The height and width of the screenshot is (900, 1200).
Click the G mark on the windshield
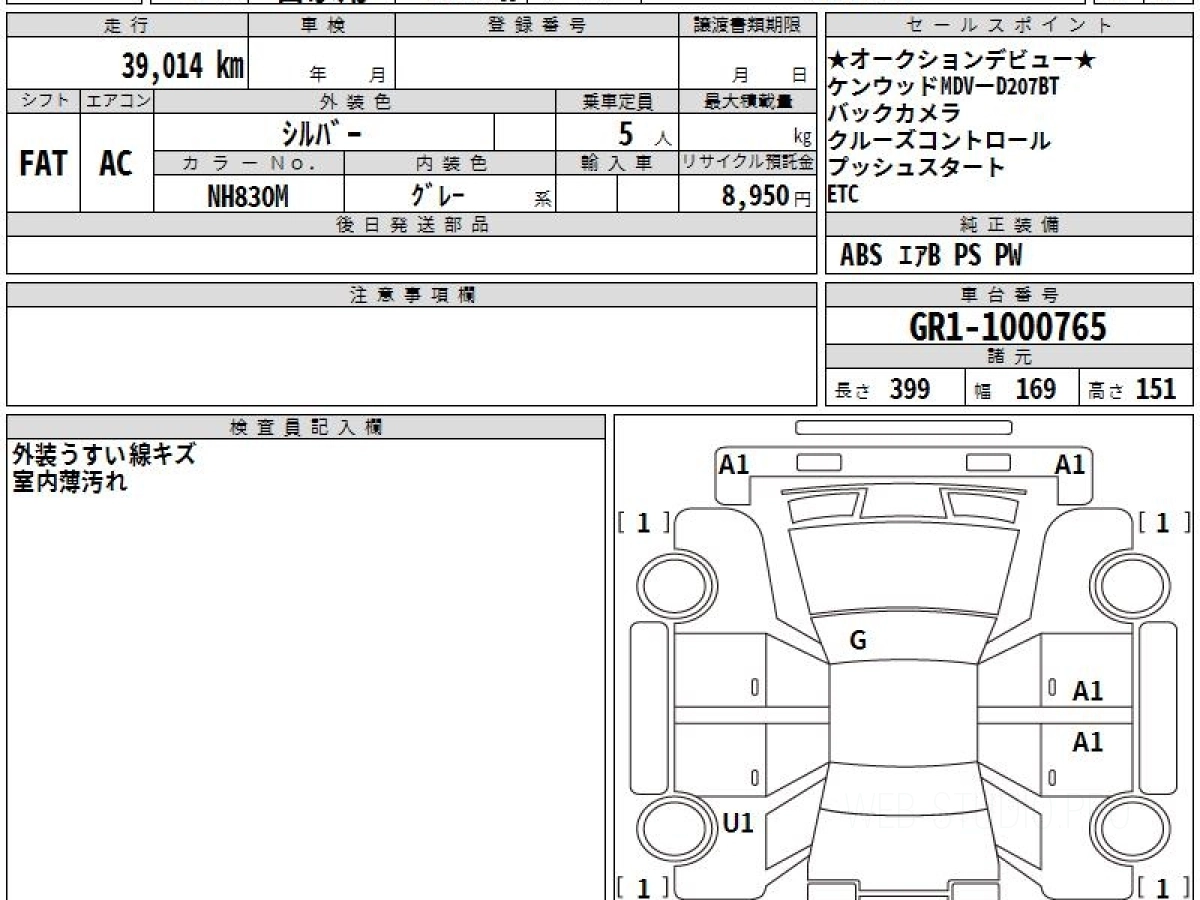858,642
